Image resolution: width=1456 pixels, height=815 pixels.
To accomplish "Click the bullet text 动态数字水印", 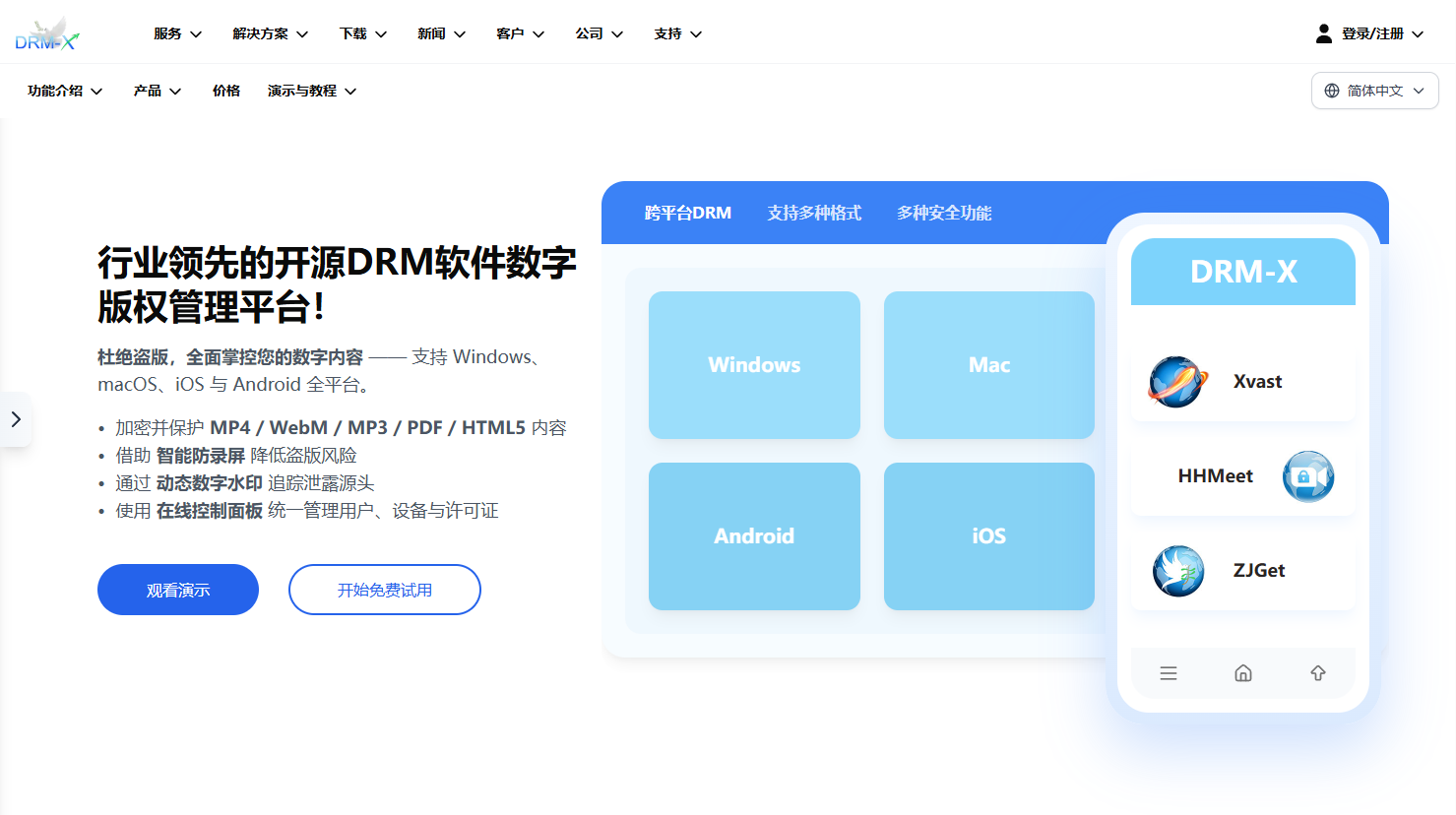I will point(210,483).
